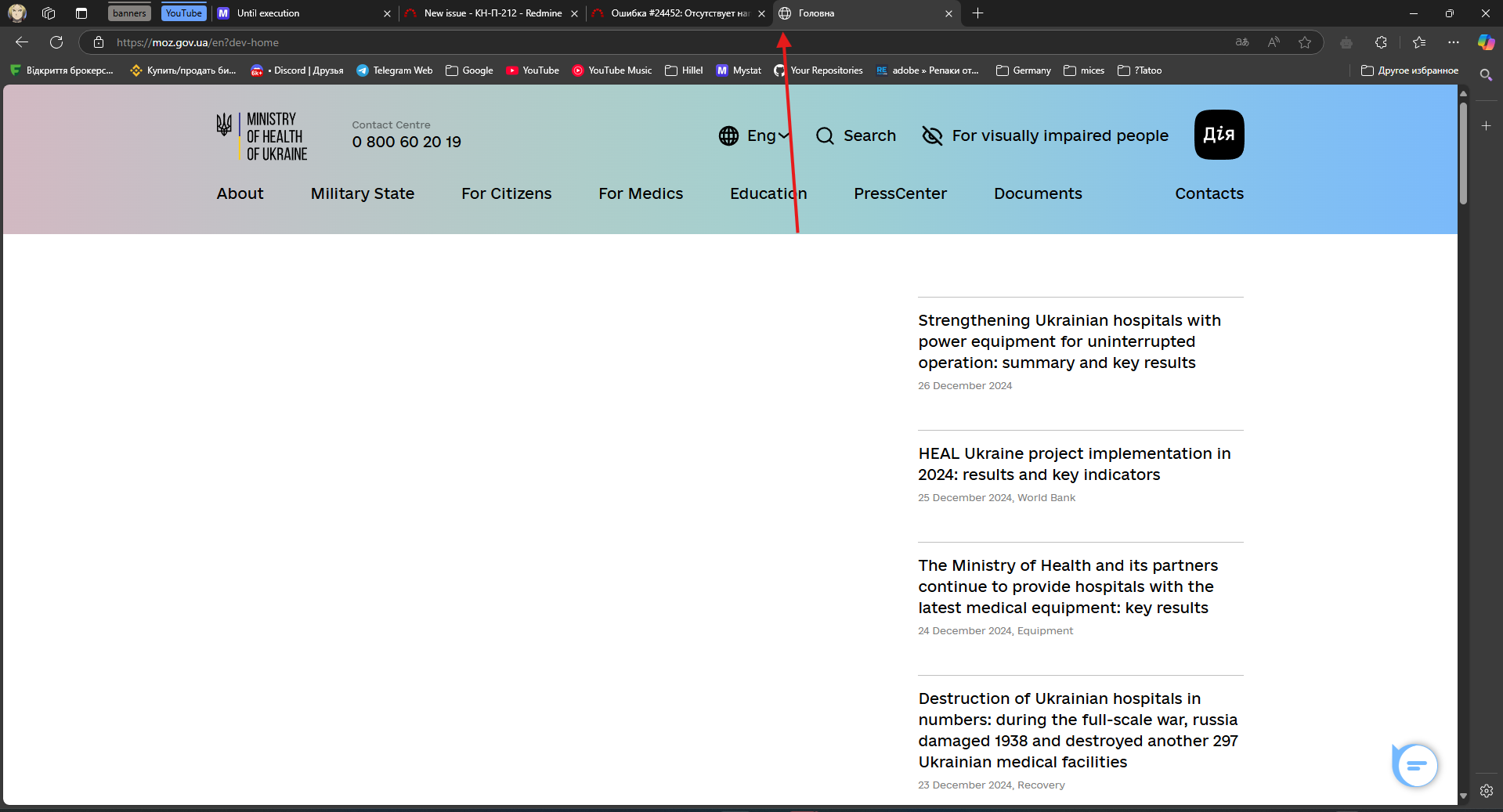The height and width of the screenshot is (812, 1503).
Task: Open browser Extensions puzzle icon
Action: [1381, 42]
